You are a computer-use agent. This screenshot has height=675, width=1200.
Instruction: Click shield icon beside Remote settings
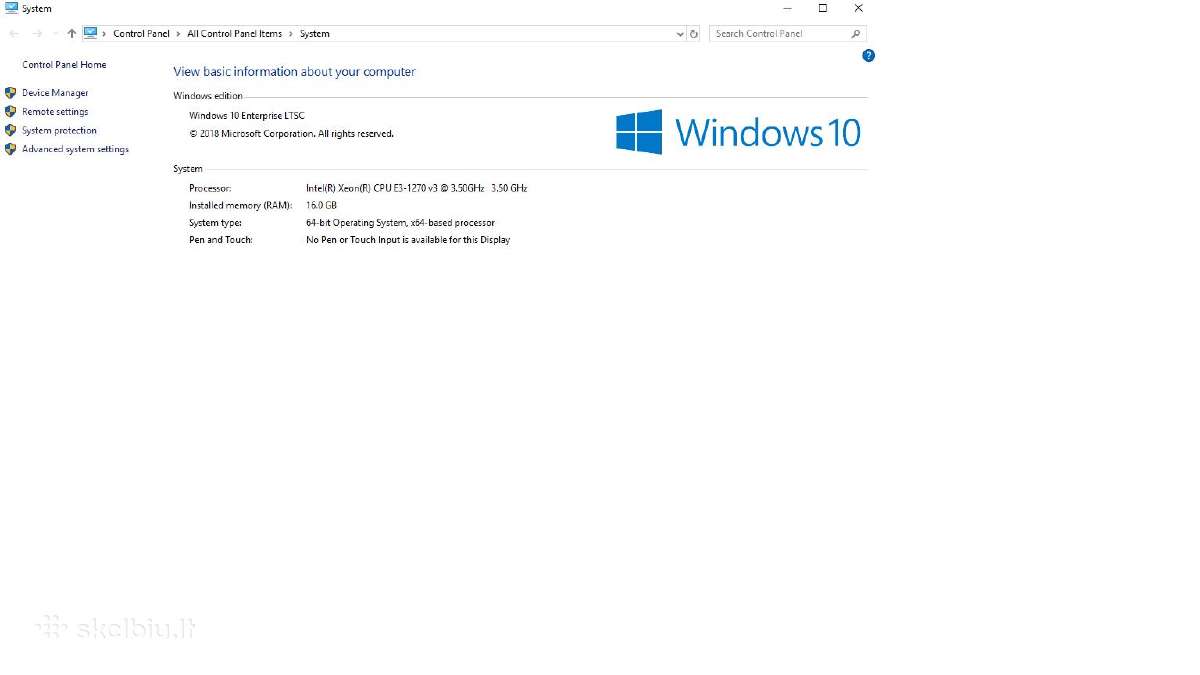click(11, 112)
